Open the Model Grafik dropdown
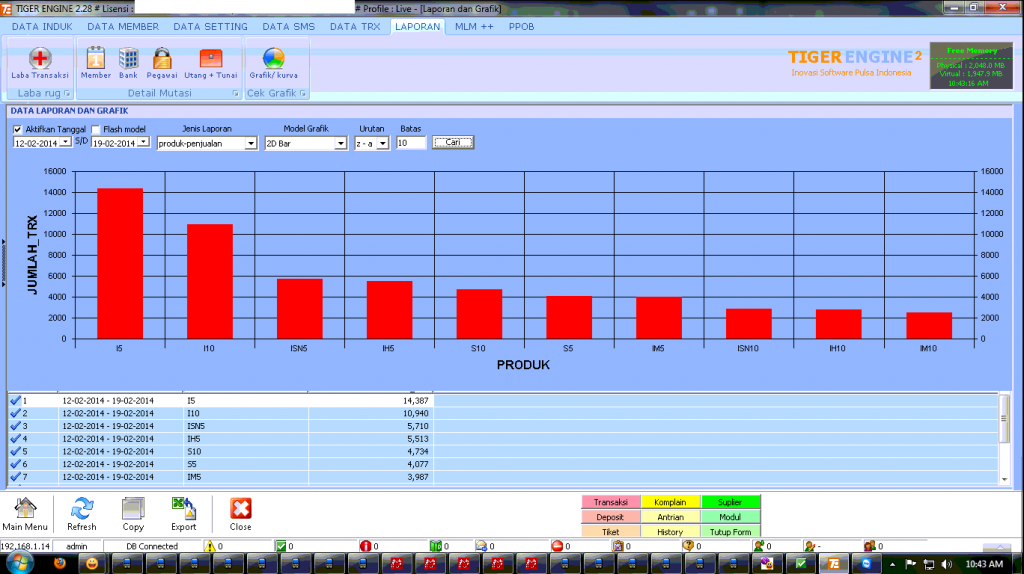Viewport: 1024px width, 574px height. coord(341,143)
